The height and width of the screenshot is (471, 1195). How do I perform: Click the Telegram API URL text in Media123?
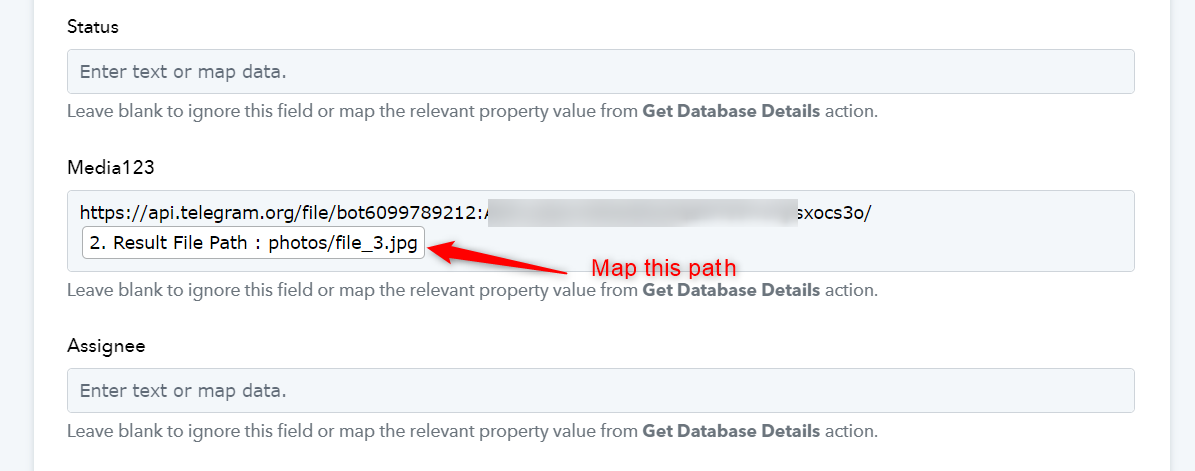pos(475,213)
